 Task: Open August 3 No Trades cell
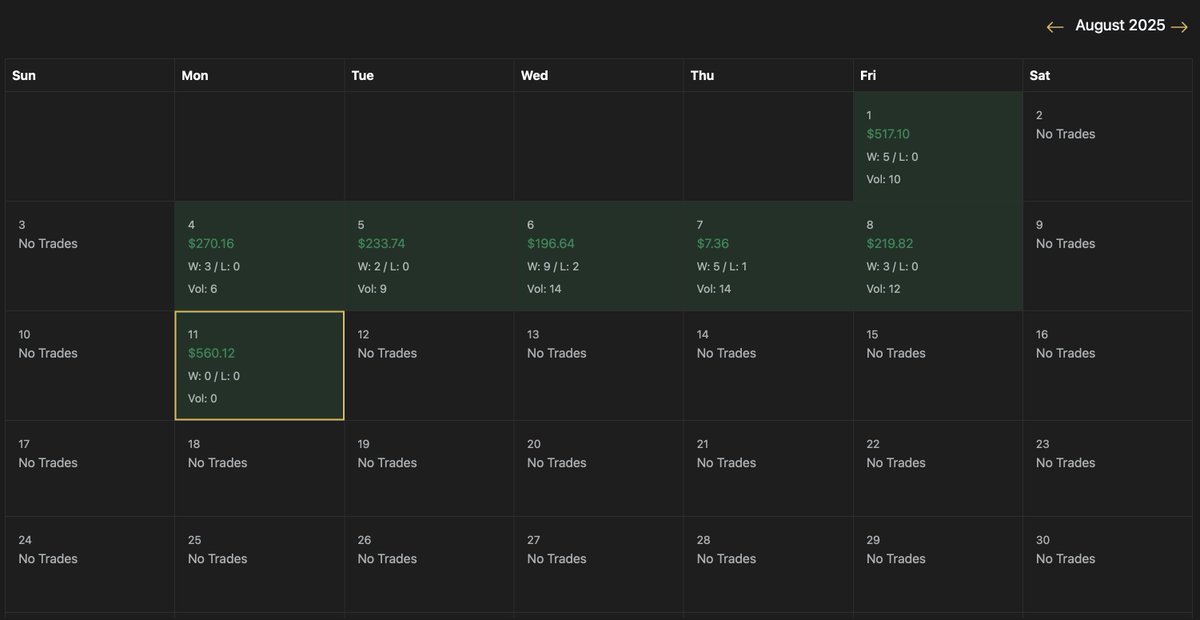pos(90,256)
